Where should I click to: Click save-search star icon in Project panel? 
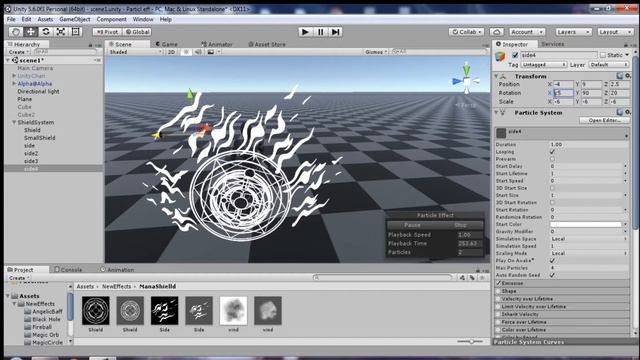click(482, 278)
